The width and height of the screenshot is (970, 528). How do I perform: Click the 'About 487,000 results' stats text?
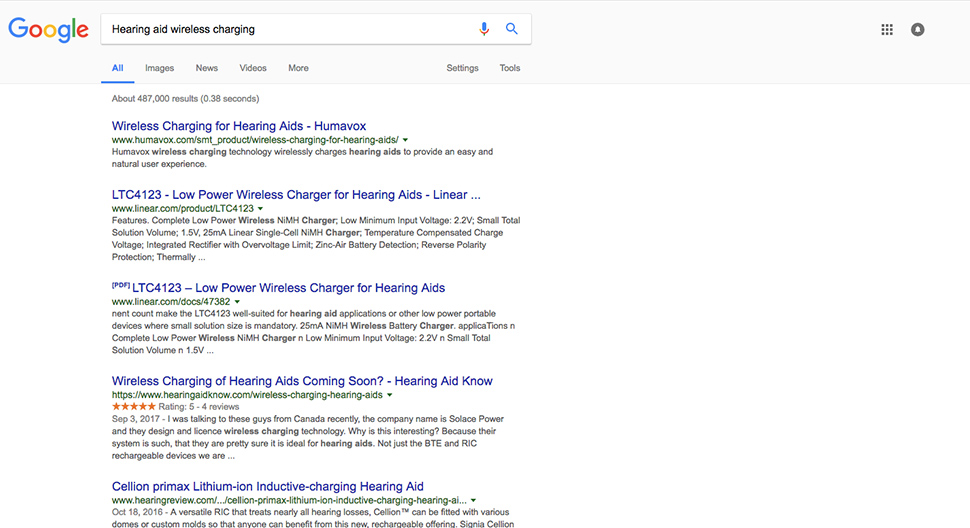186,98
